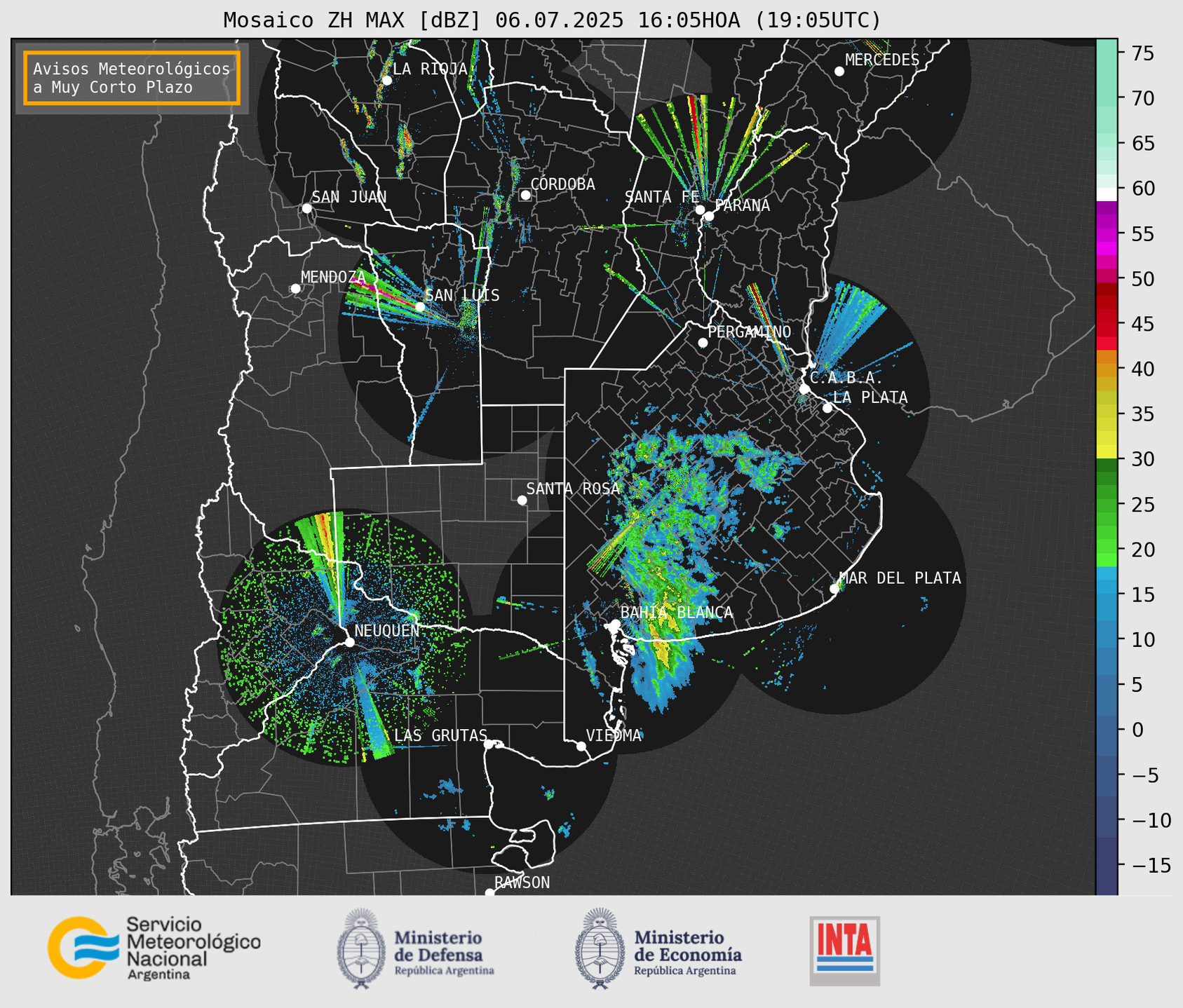Click the SAN LUIS city label
The height and width of the screenshot is (1008, 1183).
pyautogui.click(x=462, y=295)
